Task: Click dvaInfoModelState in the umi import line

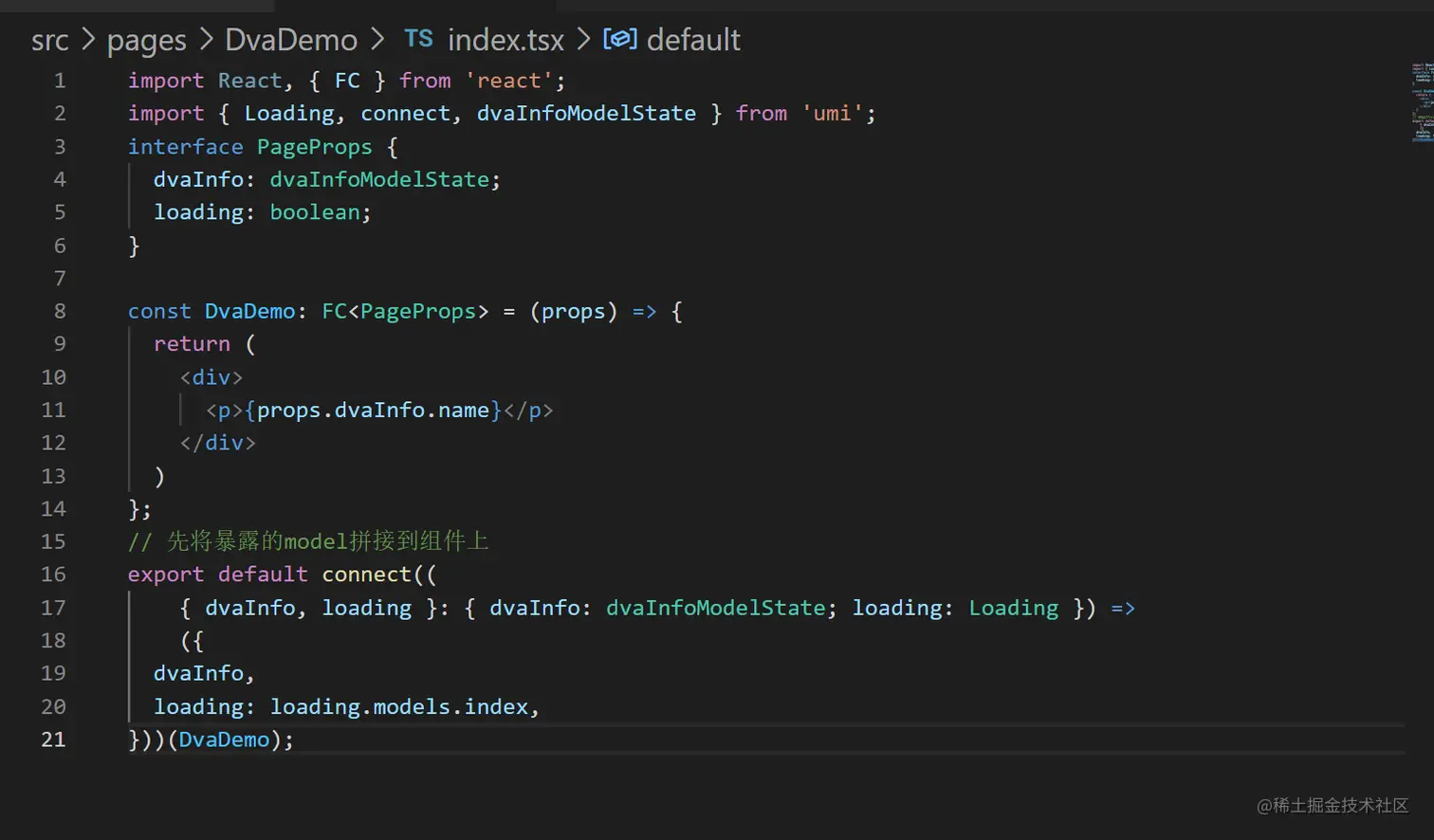Action: [x=586, y=114]
